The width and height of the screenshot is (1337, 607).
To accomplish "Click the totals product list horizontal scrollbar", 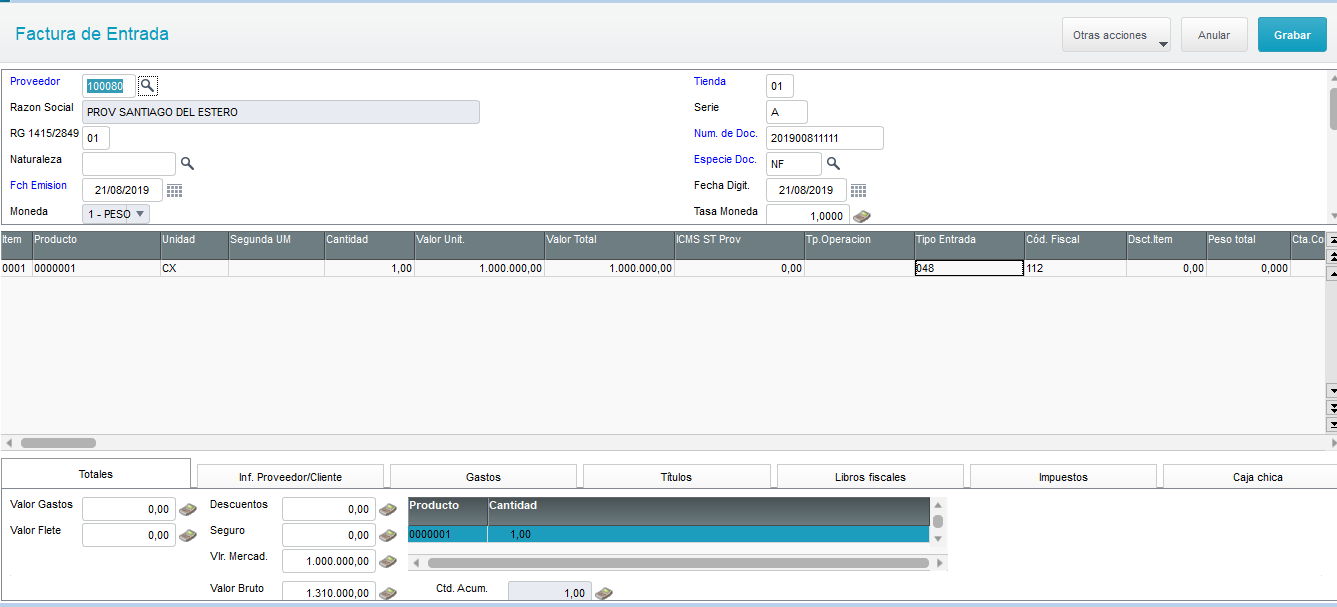I will coord(678,563).
